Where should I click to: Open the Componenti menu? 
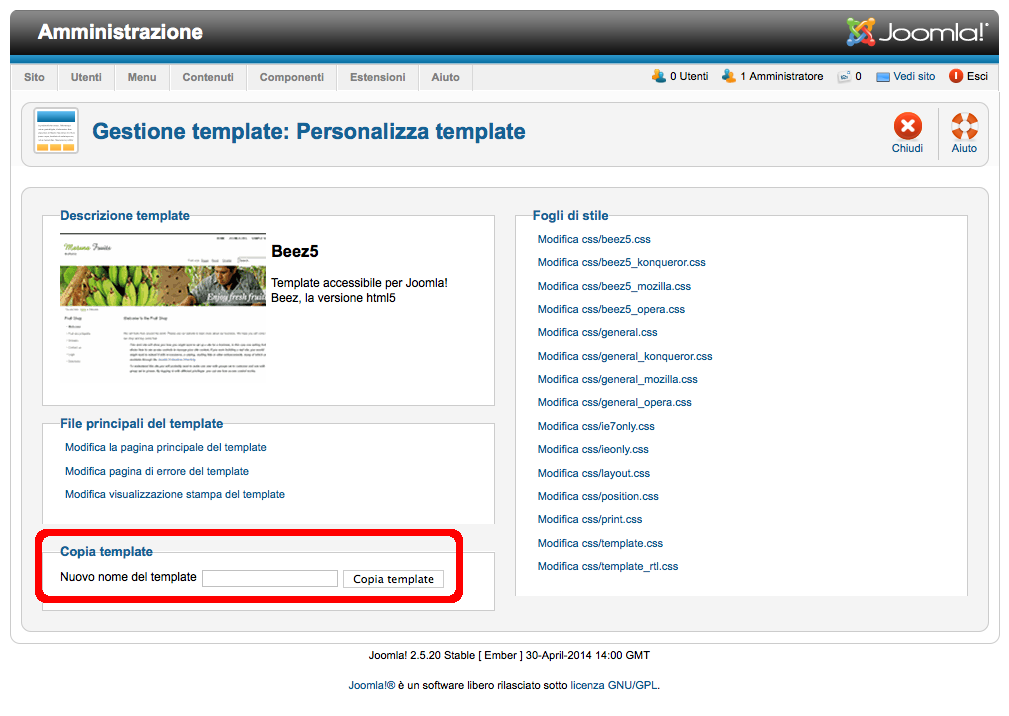(292, 77)
